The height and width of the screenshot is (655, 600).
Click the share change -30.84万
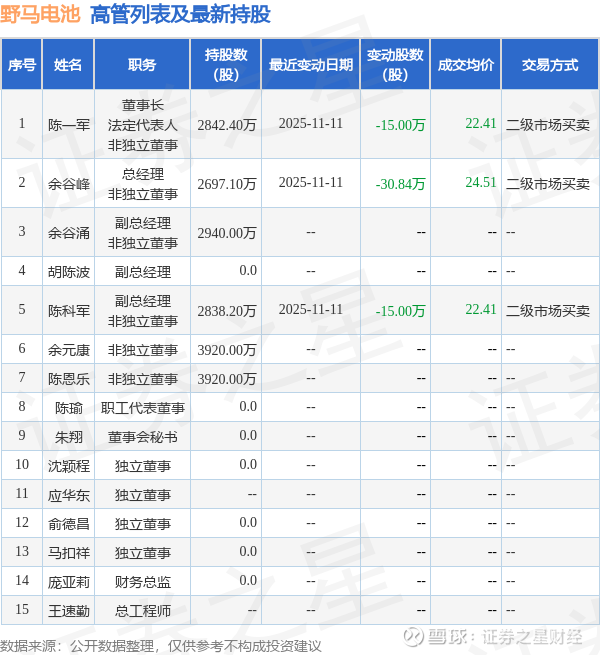[x=400, y=183]
